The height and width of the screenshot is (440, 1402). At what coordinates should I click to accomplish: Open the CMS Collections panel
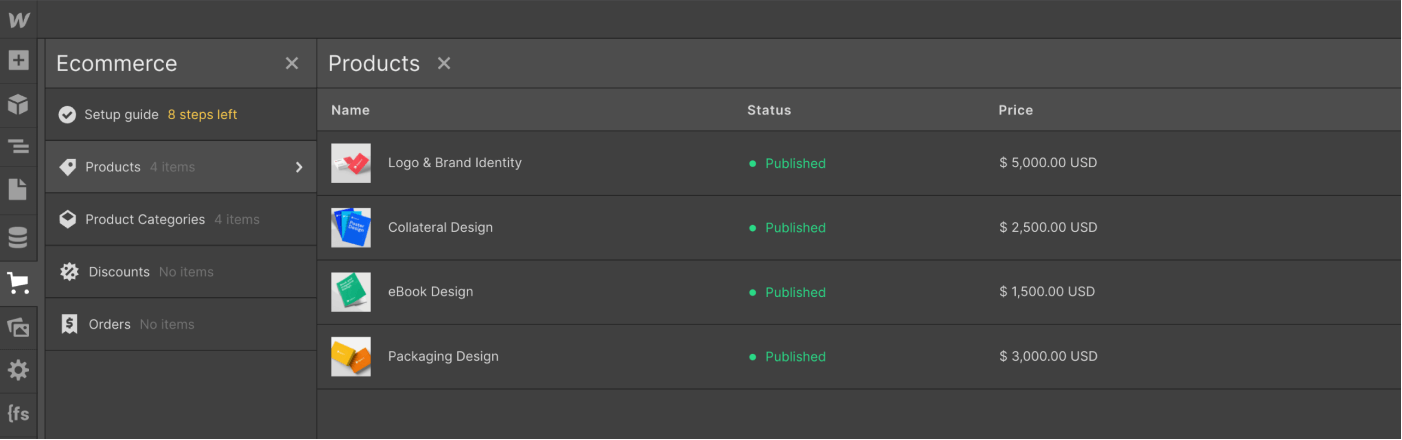tap(18, 237)
